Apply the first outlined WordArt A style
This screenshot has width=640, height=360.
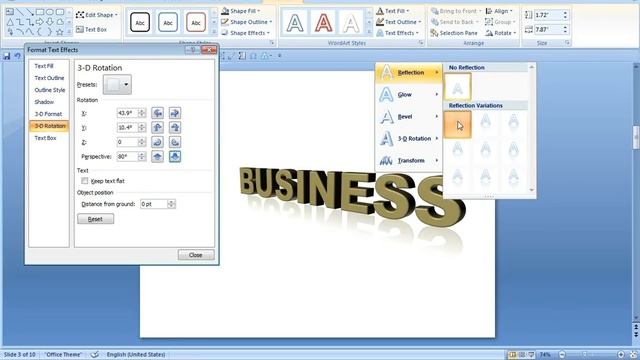[295, 23]
